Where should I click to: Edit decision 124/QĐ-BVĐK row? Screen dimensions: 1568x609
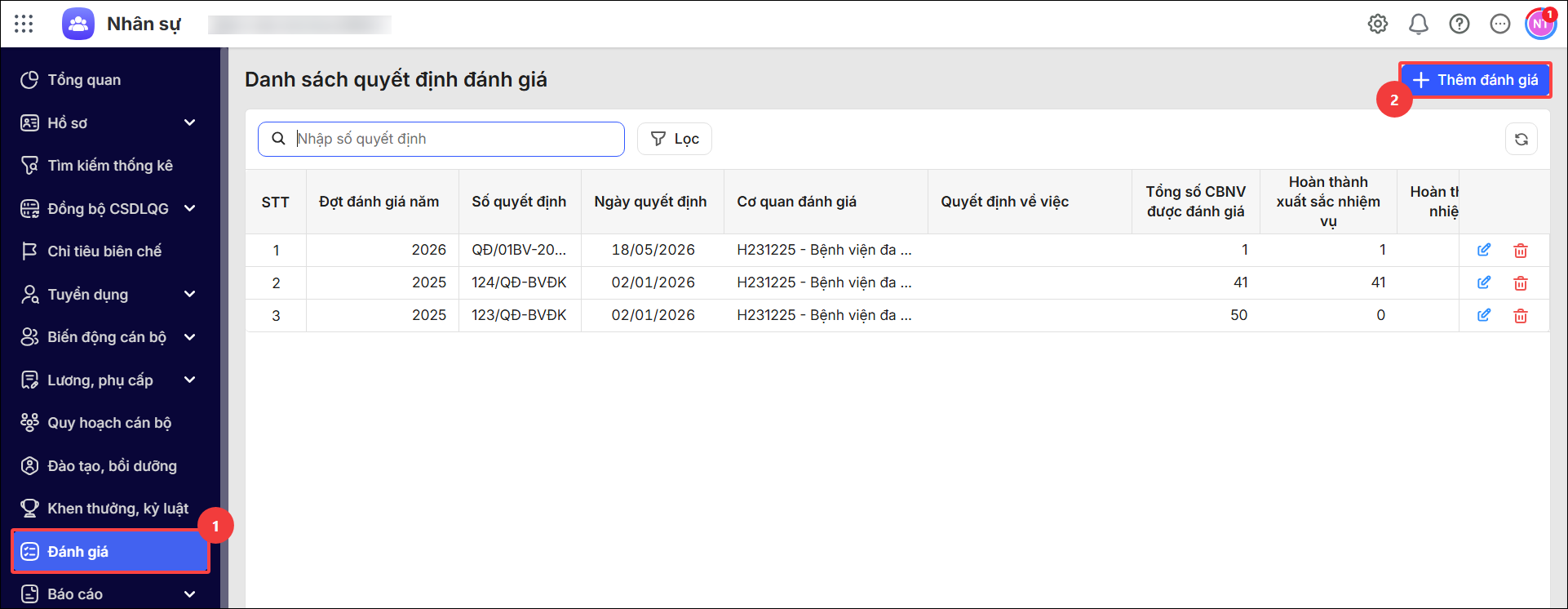coord(1484,282)
